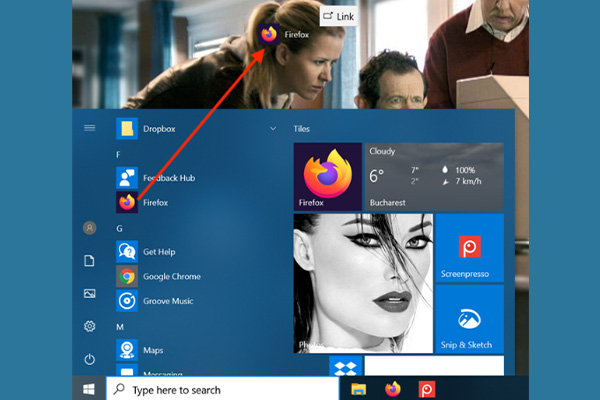Launch the Snip & Sketch tile
The height and width of the screenshot is (400, 600).
(x=470, y=319)
